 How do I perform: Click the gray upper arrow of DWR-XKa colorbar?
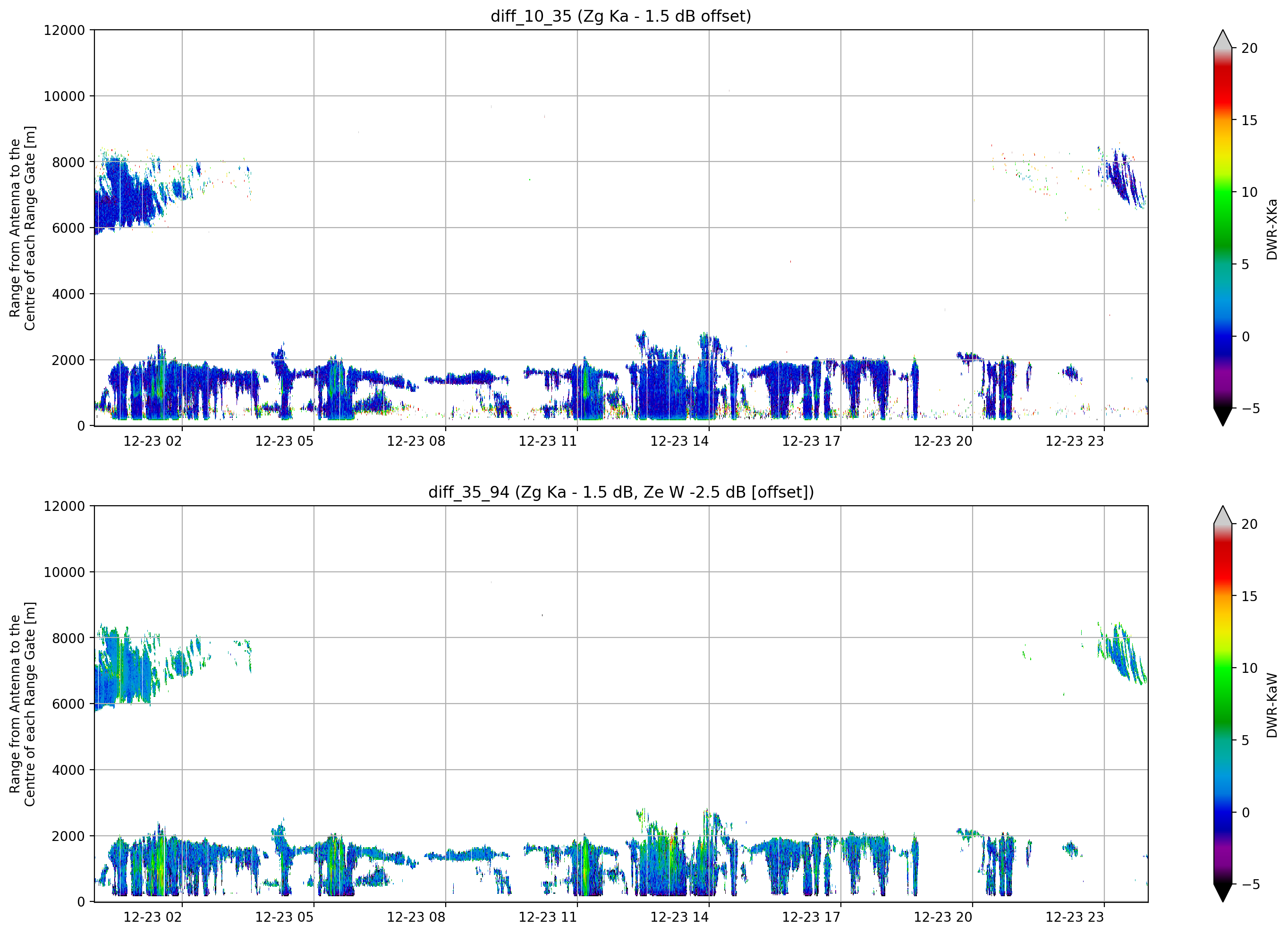pos(1223,39)
